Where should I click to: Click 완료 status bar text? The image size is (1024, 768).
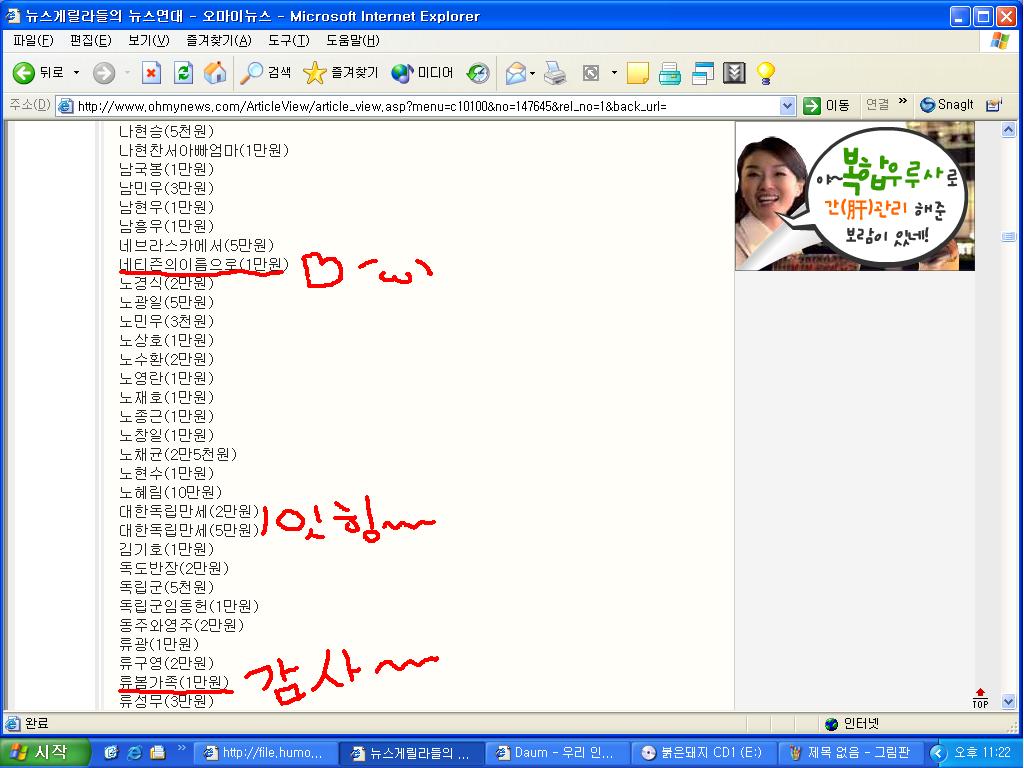[x=37, y=724]
